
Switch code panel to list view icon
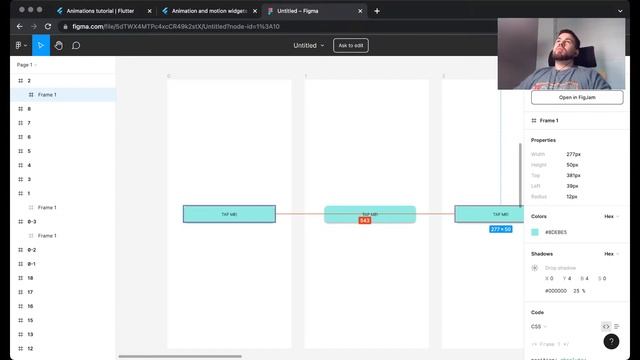[617, 326]
